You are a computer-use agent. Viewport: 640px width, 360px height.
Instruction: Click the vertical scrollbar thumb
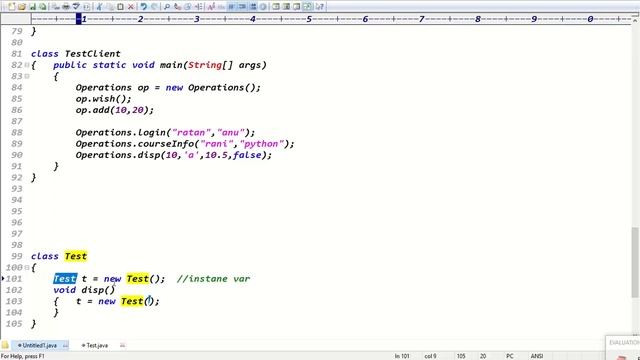click(635, 262)
